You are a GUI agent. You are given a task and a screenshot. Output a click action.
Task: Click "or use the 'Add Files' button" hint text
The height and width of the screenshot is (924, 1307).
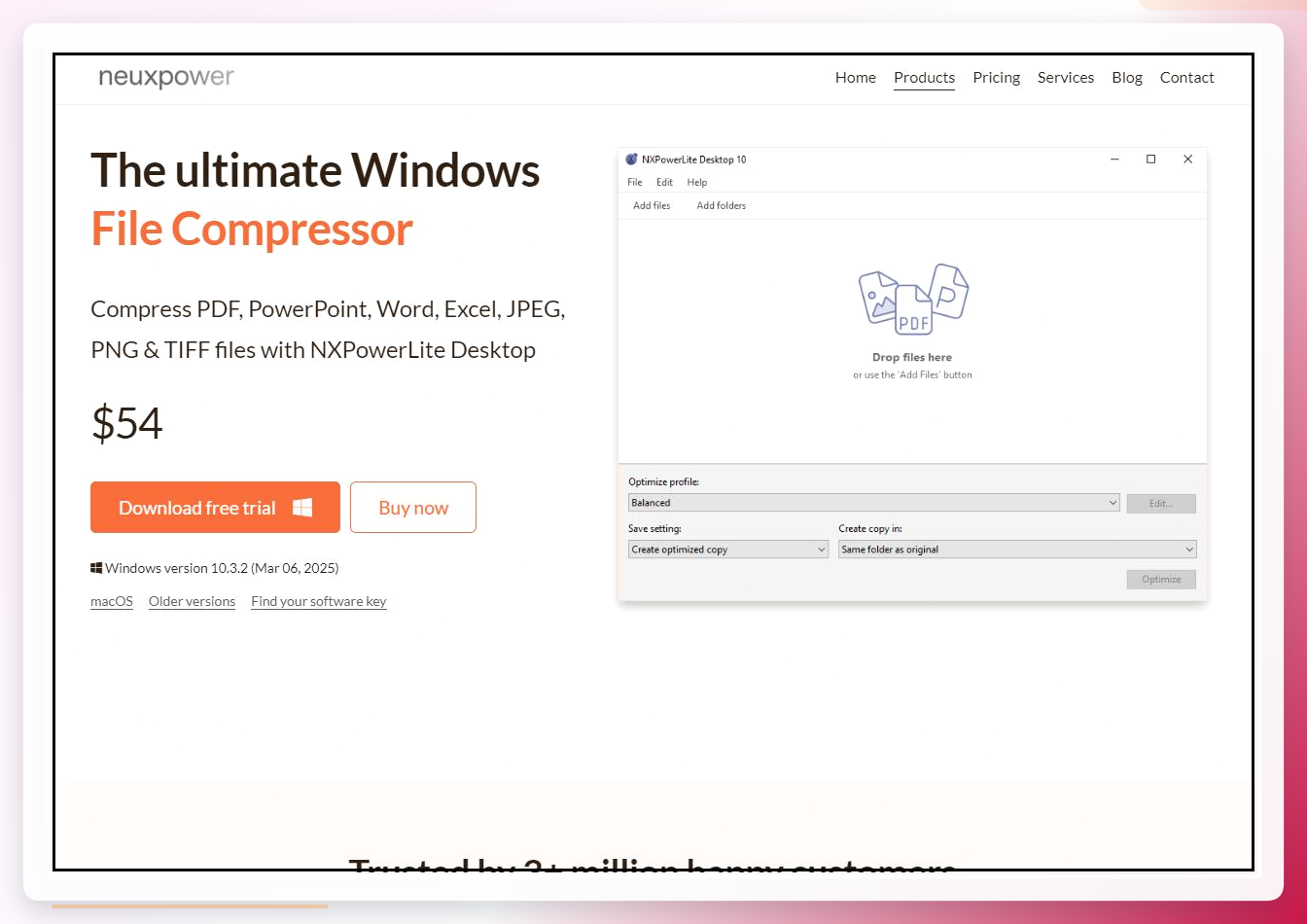pyautogui.click(x=912, y=375)
